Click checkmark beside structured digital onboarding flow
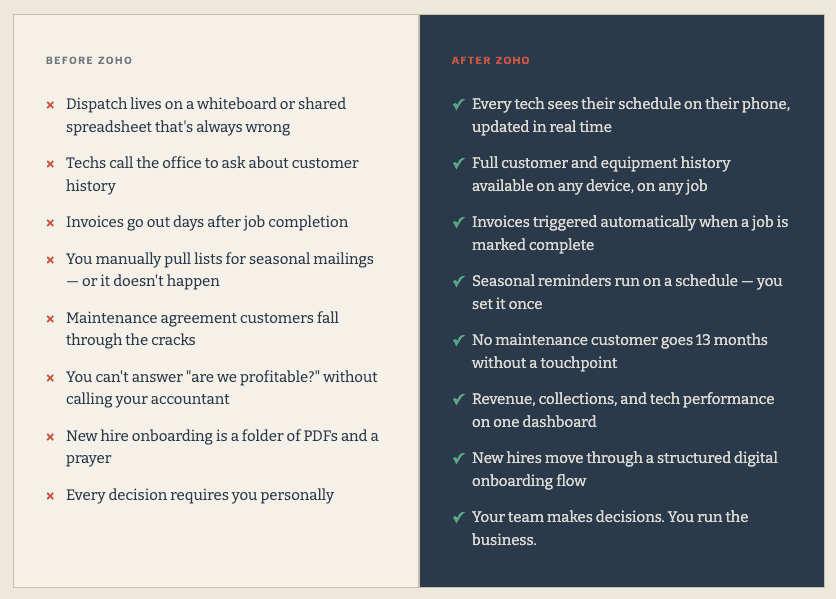Image resolution: width=836 pixels, height=599 pixels. [x=459, y=458]
